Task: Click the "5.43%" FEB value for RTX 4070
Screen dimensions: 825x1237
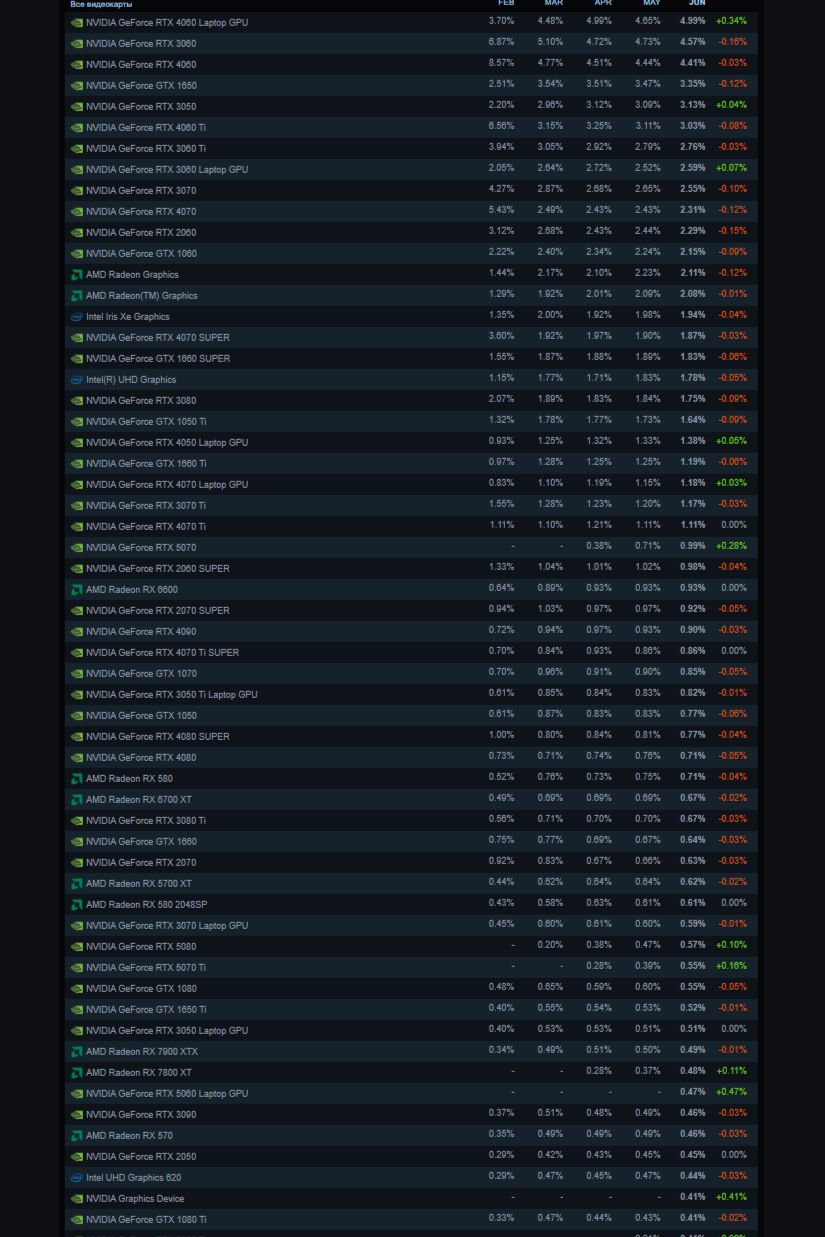Action: [x=501, y=210]
